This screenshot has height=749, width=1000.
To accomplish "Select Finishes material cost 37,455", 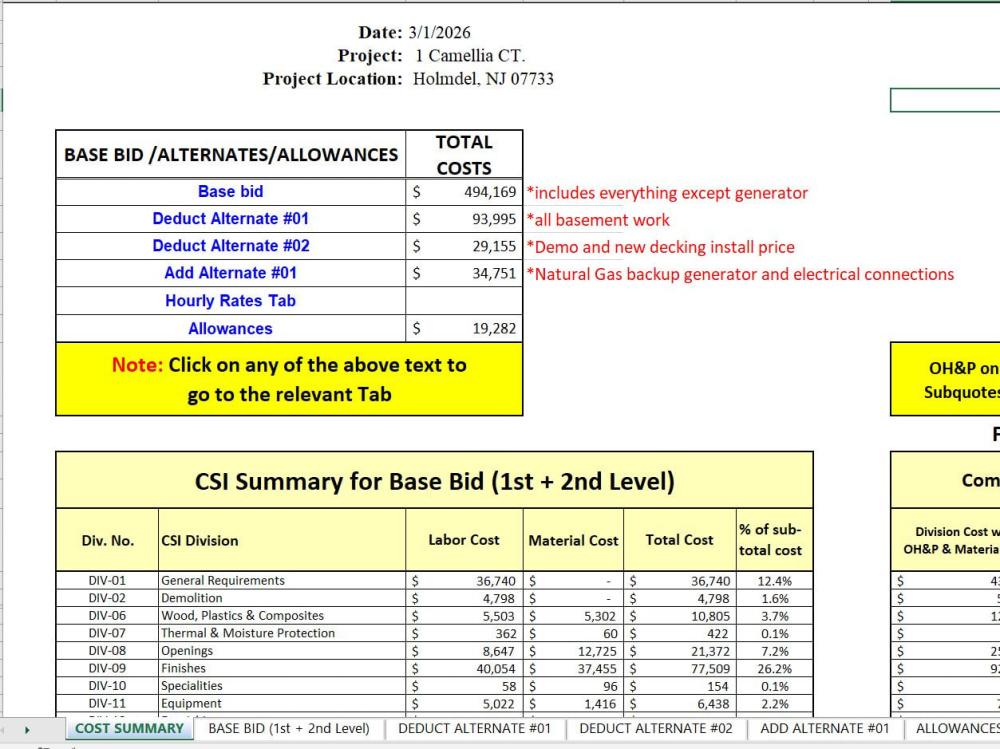I will [573, 669].
